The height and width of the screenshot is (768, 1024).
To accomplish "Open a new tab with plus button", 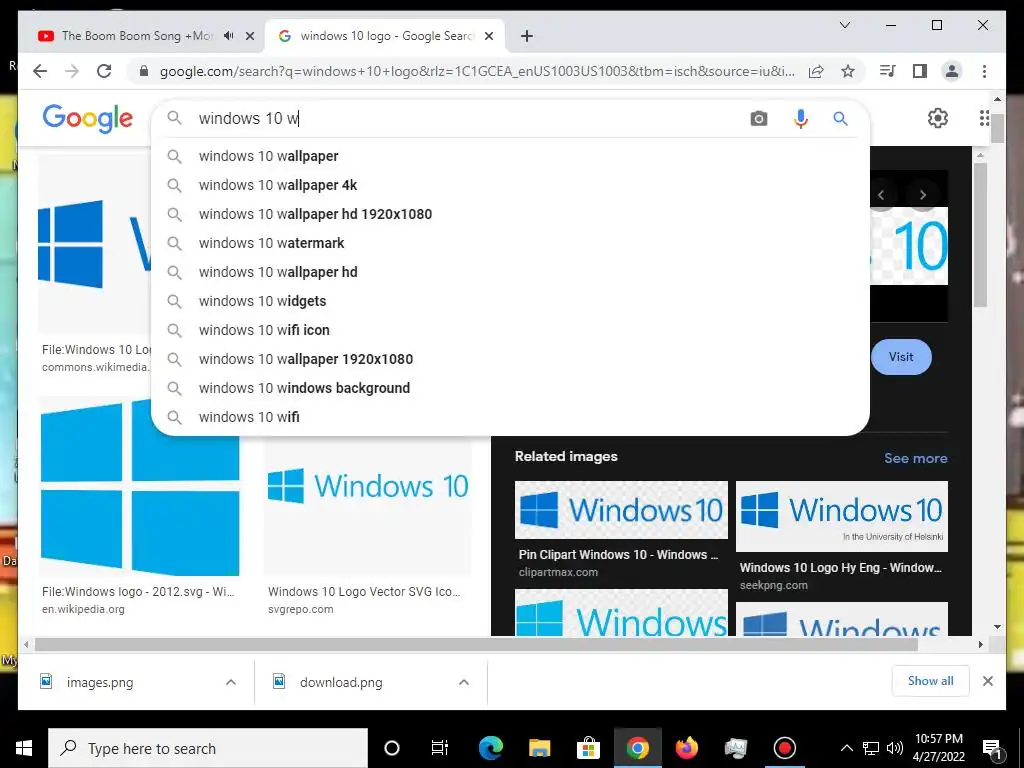I will (x=527, y=36).
